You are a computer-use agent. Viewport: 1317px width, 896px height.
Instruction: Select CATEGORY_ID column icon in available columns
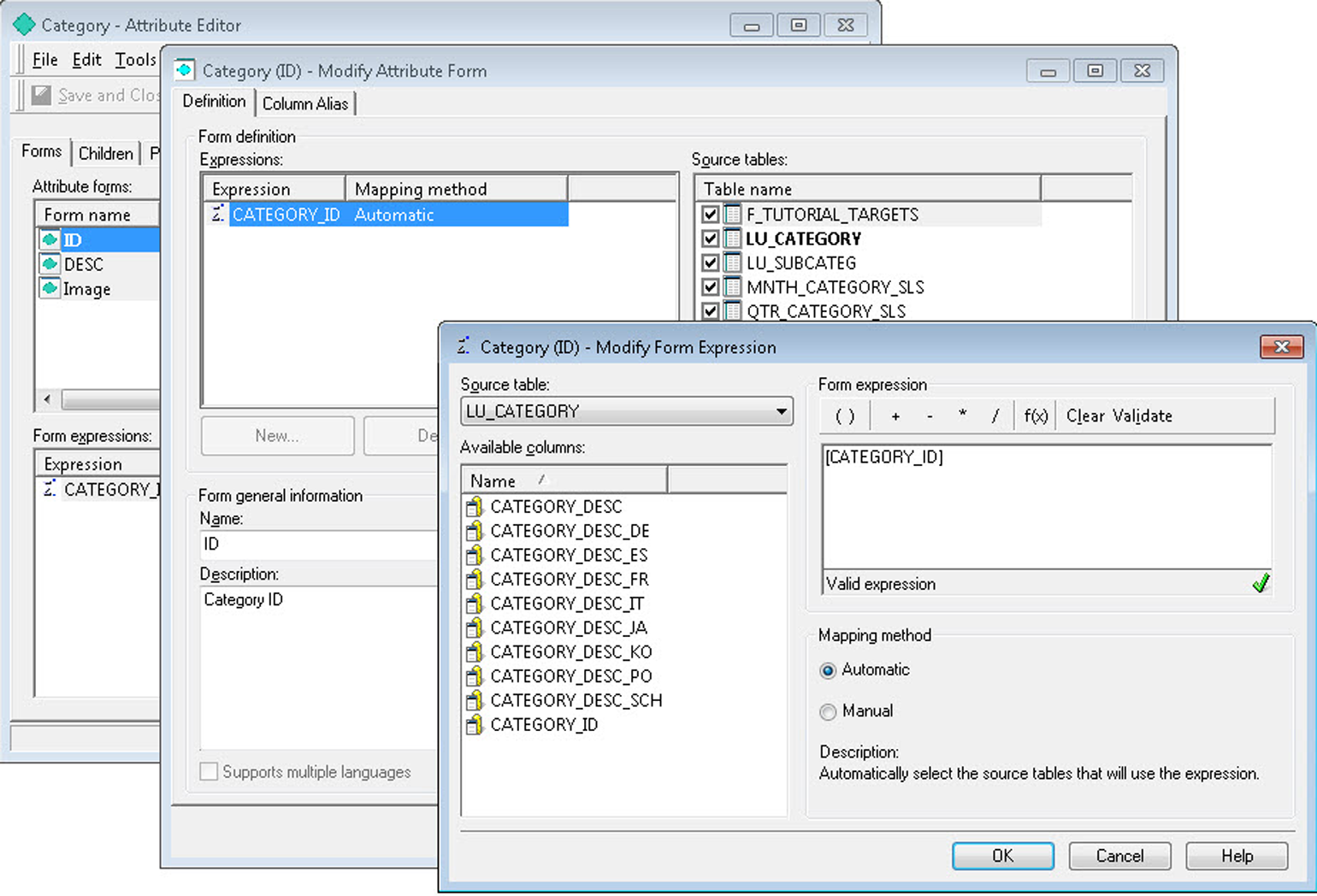(x=474, y=725)
